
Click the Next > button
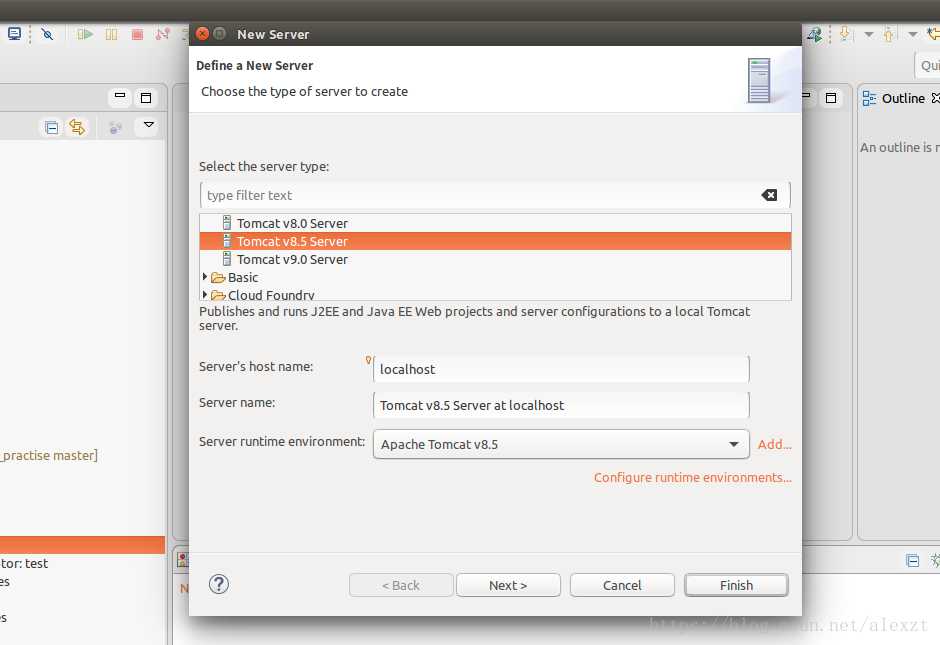pos(508,585)
